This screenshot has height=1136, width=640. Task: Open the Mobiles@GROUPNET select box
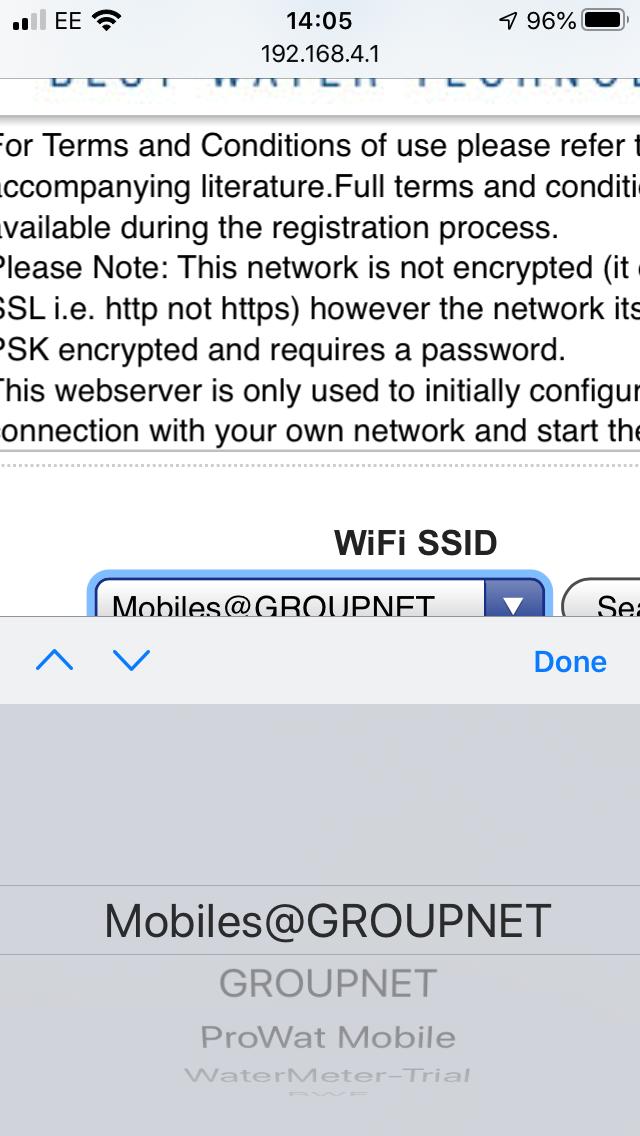tap(320, 598)
